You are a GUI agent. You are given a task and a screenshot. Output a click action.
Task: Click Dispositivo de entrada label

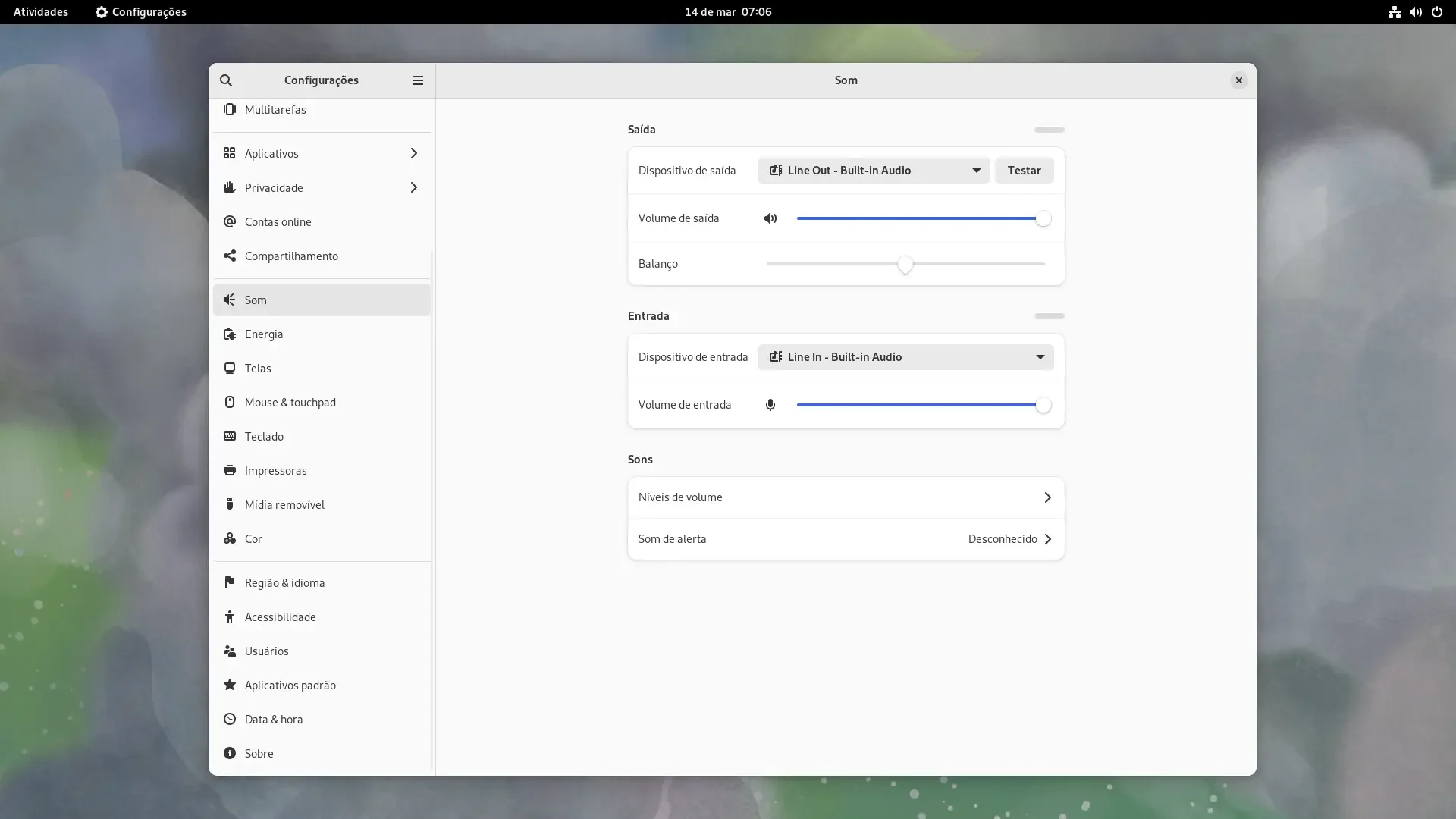coord(693,357)
